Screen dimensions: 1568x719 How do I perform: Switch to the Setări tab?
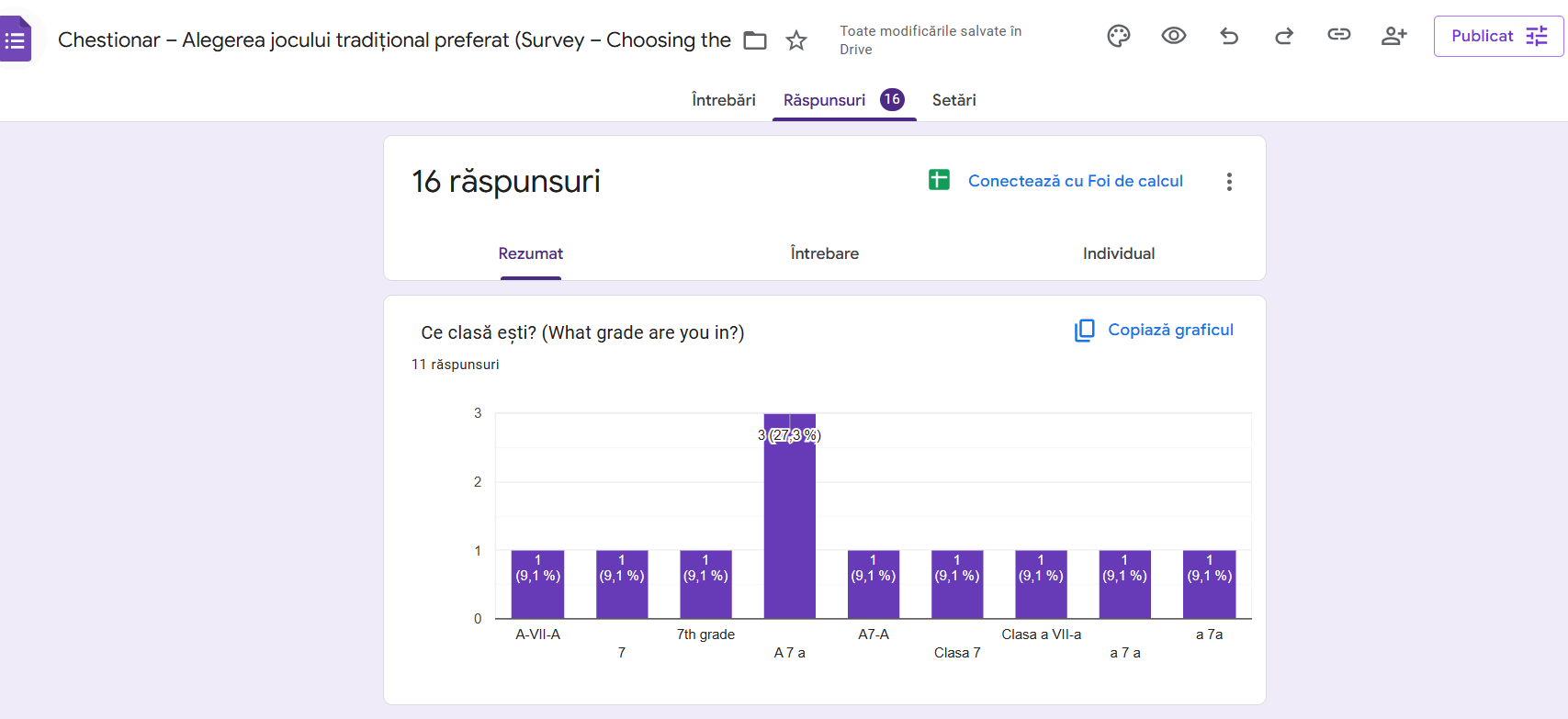(953, 100)
